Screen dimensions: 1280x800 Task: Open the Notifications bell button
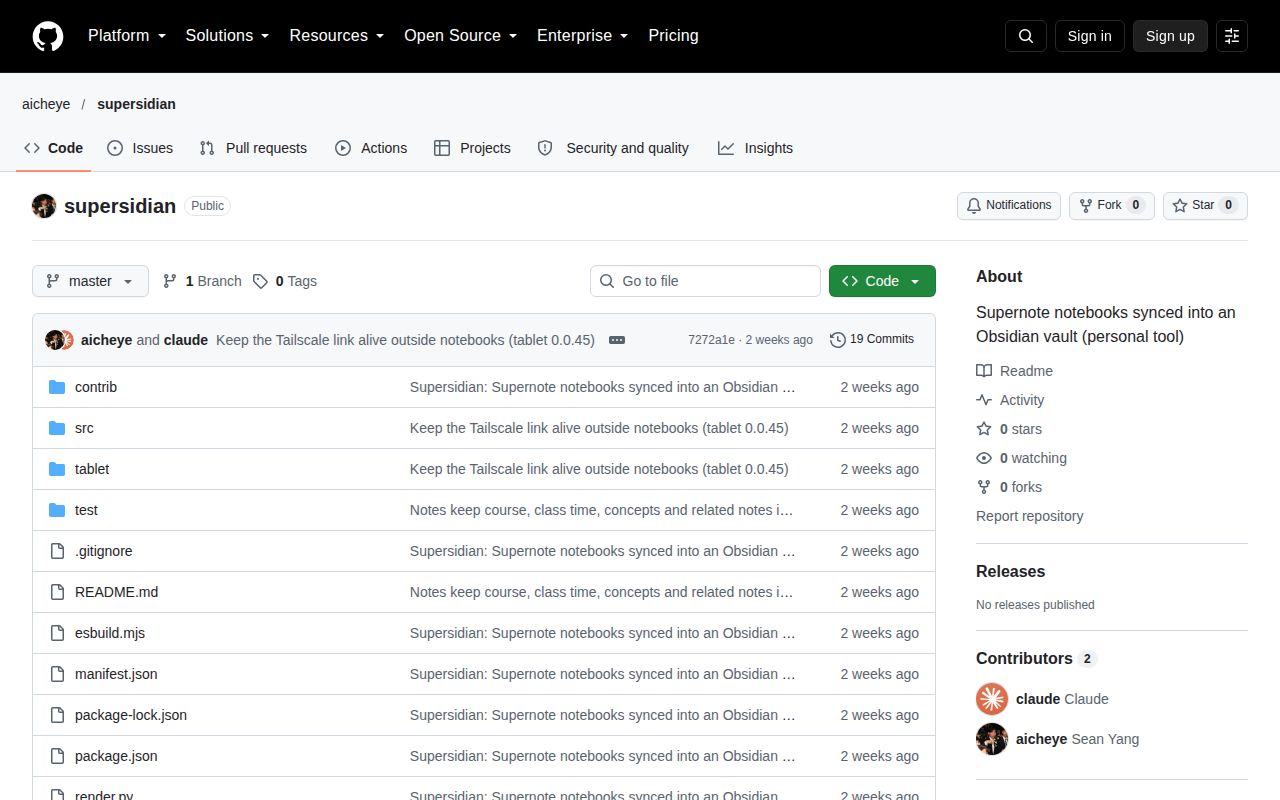(x=1009, y=206)
